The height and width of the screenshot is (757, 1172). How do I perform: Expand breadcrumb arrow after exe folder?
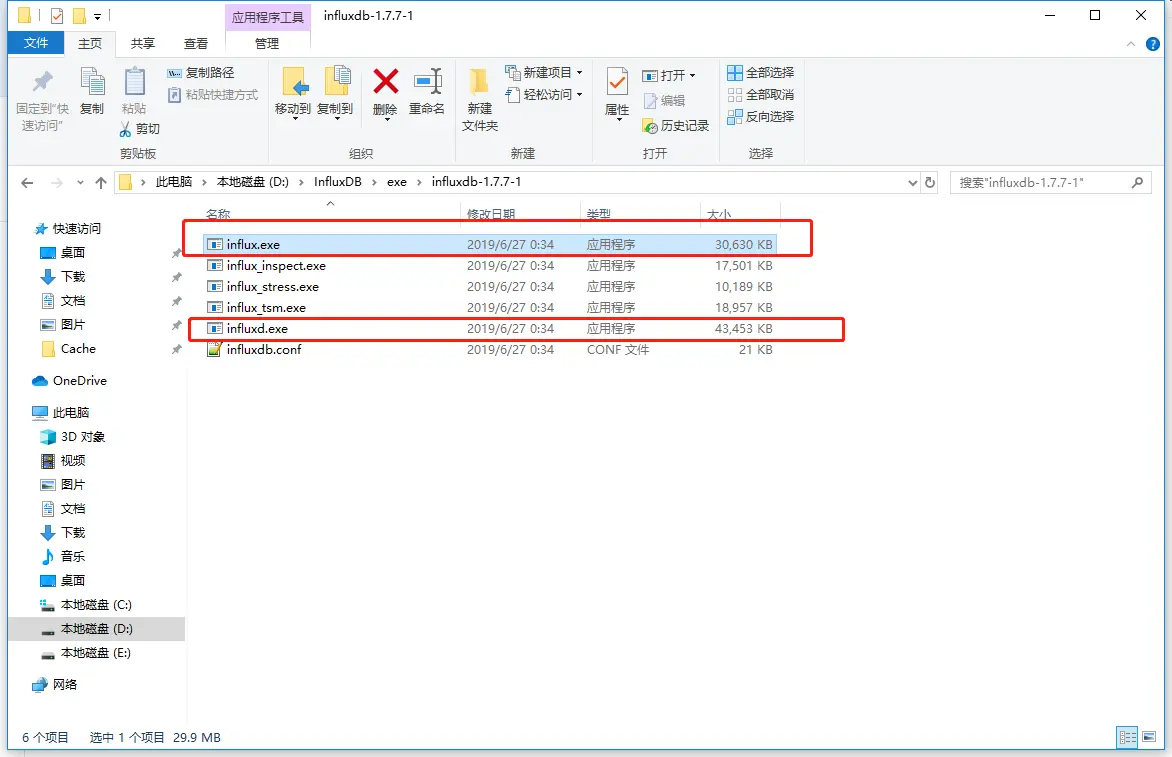(419, 182)
